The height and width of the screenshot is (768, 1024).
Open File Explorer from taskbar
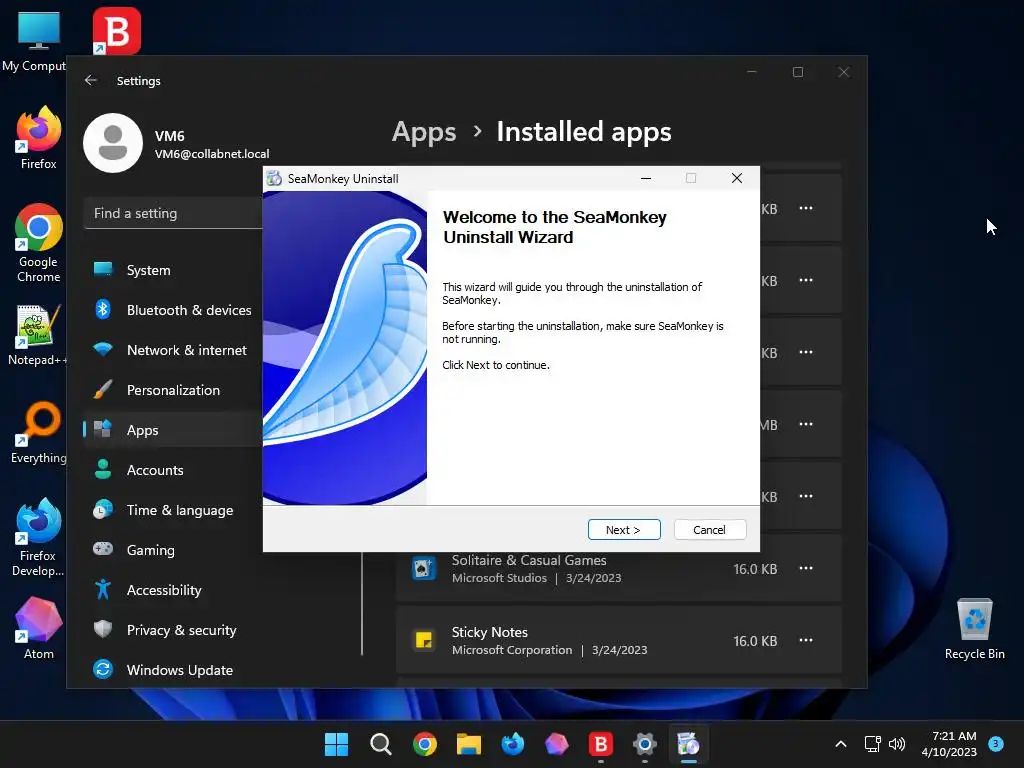pyautogui.click(x=468, y=744)
